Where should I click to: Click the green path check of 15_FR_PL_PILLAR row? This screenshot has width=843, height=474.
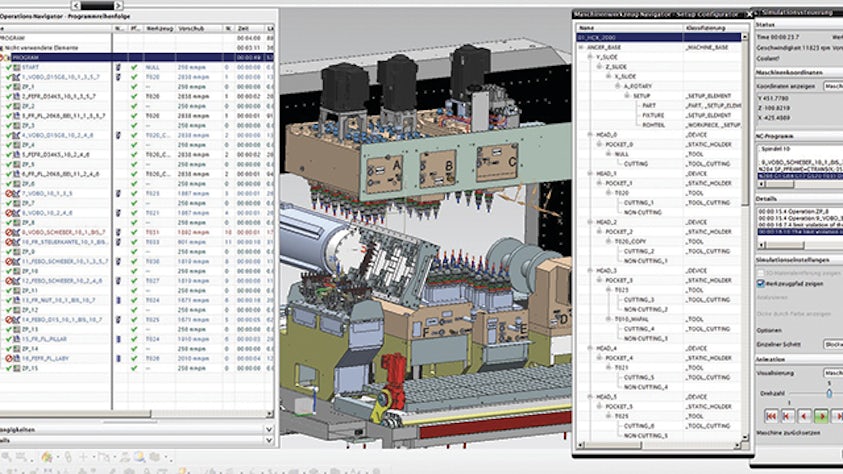134,339
